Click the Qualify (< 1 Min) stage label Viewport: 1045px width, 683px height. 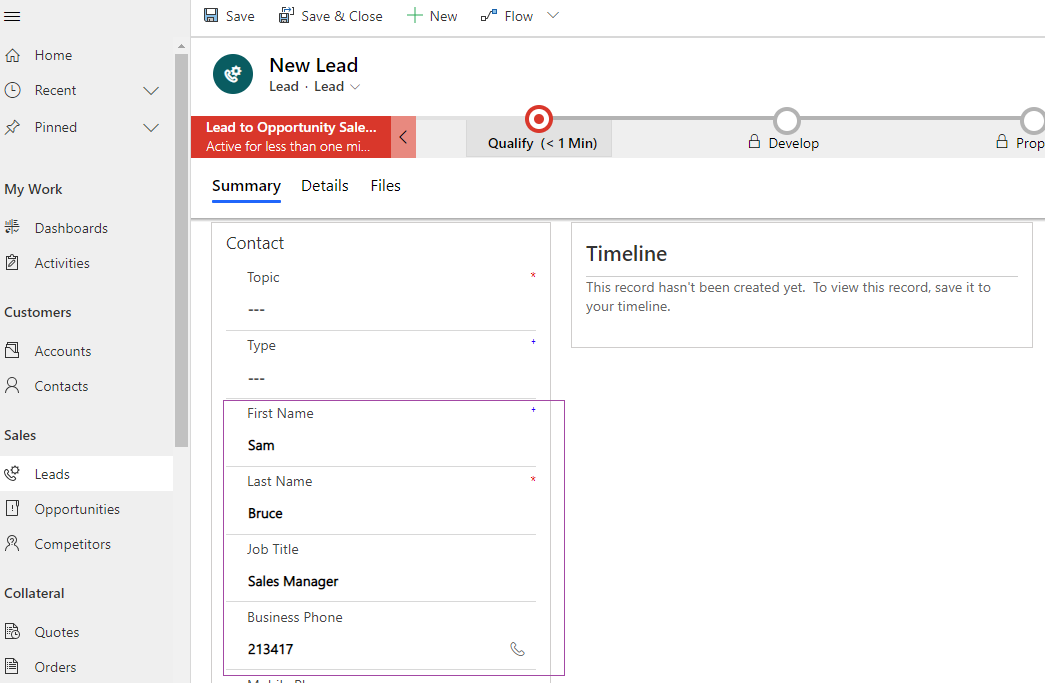click(x=542, y=143)
